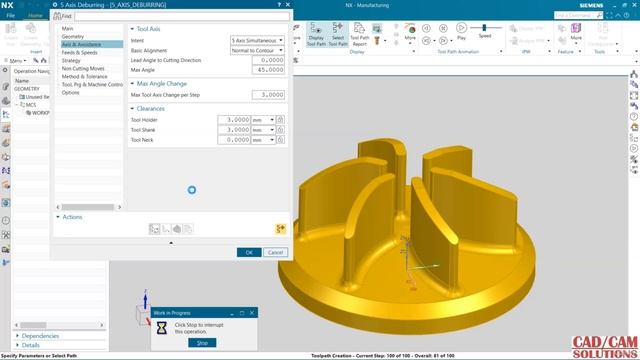Click the Max Angle value field
This screenshot has width=640, height=360.
pos(268,70)
